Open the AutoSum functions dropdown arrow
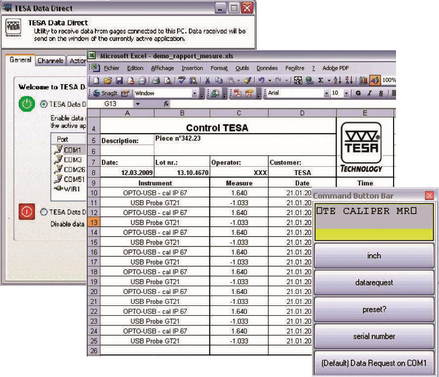The height and width of the screenshot is (377, 439). (329, 80)
